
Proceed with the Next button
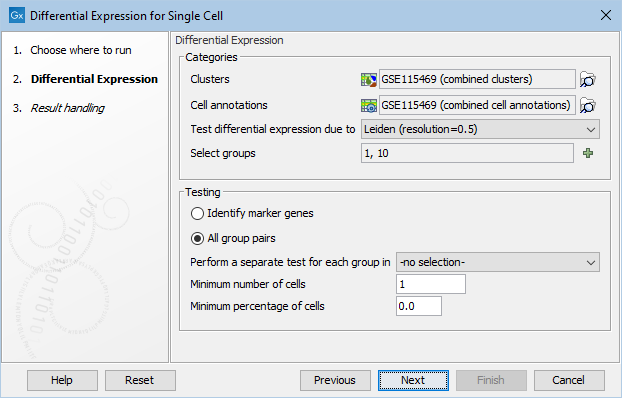413,380
